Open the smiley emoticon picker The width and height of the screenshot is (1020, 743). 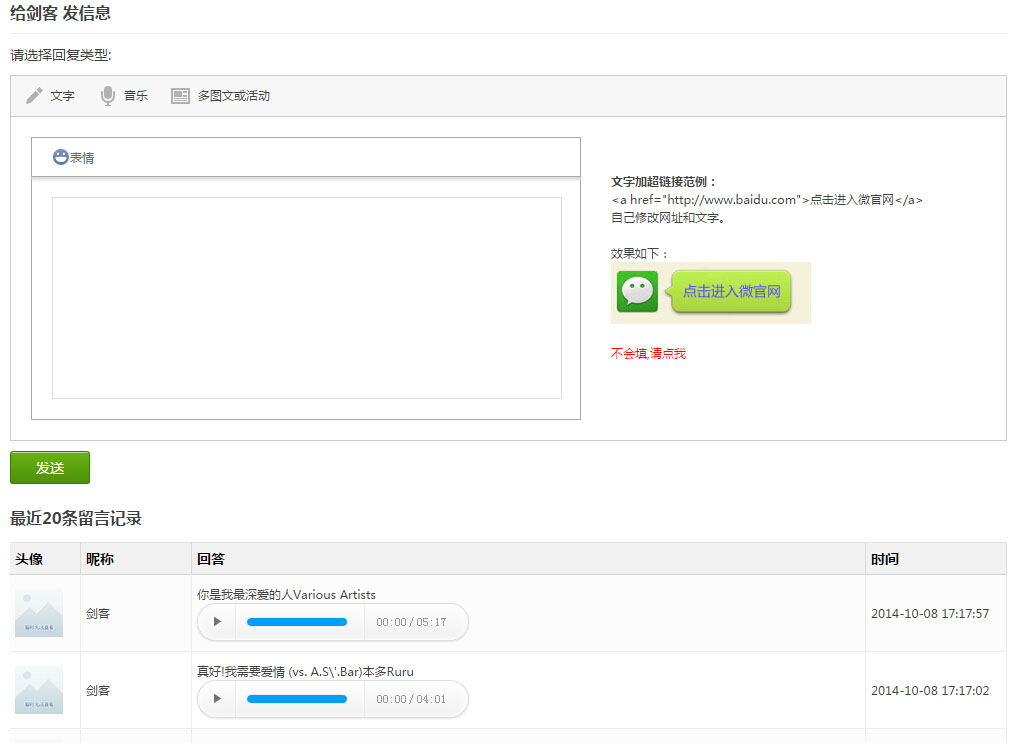pyautogui.click(x=60, y=157)
